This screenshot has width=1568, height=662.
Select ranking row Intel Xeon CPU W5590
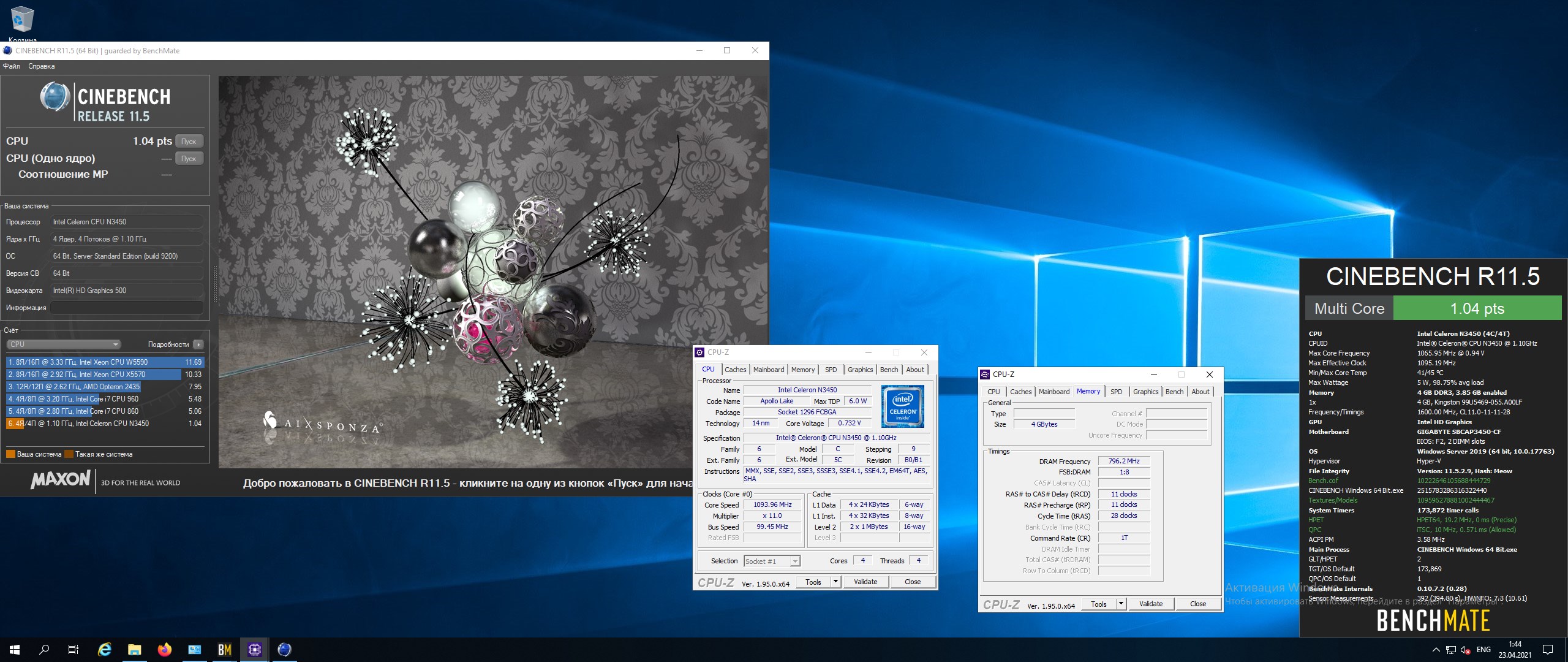pyautogui.click(x=105, y=362)
